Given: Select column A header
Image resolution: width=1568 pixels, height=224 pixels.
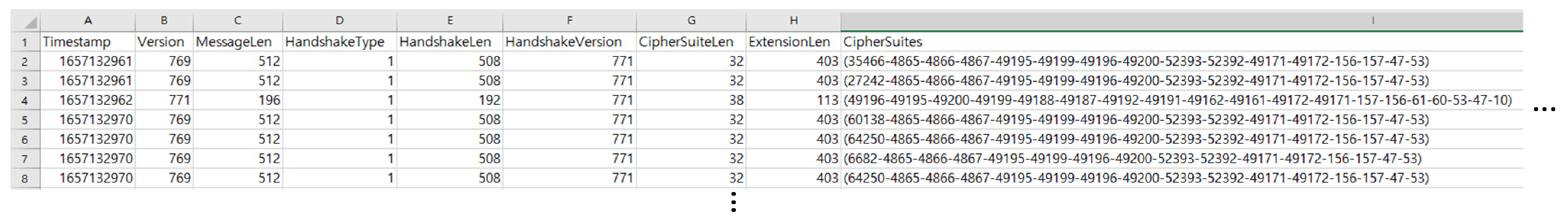Looking at the screenshot, I should click(x=88, y=21).
